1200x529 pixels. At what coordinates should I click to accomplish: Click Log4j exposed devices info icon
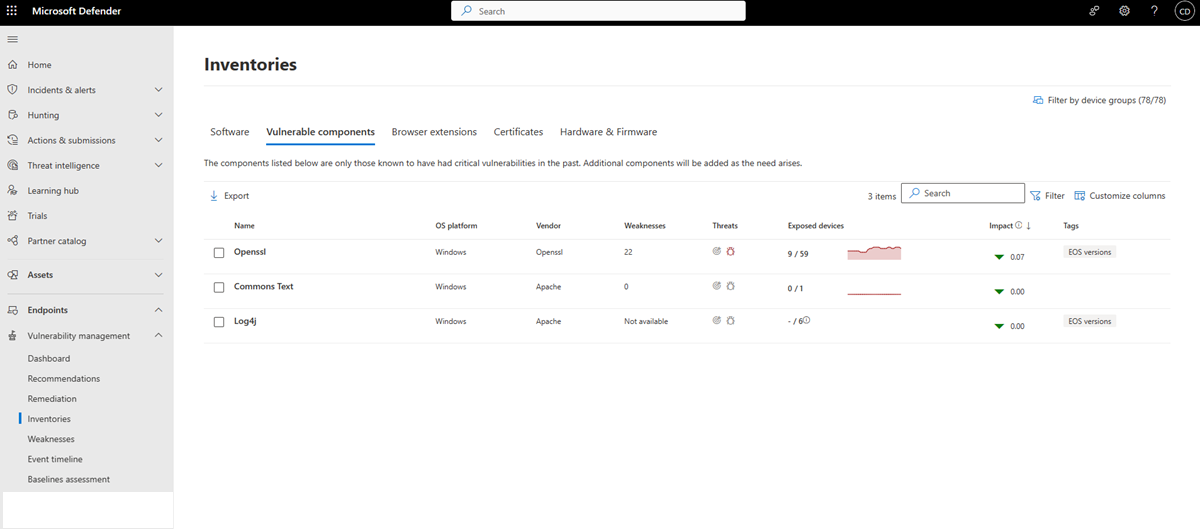pos(806,321)
